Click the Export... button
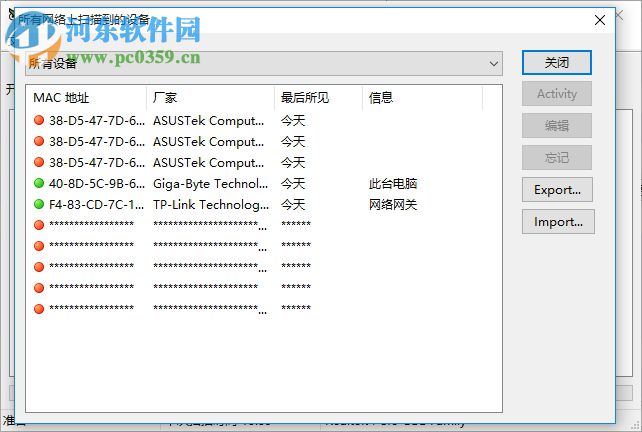This screenshot has width=642, height=432. 557,190
